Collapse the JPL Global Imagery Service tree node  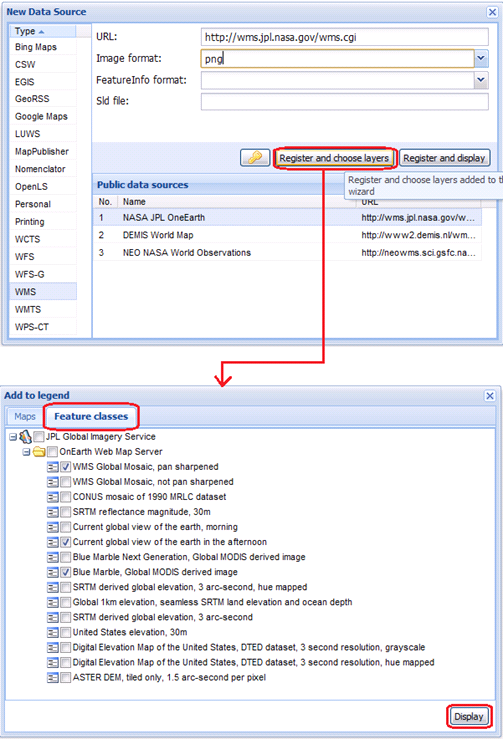tap(13, 437)
